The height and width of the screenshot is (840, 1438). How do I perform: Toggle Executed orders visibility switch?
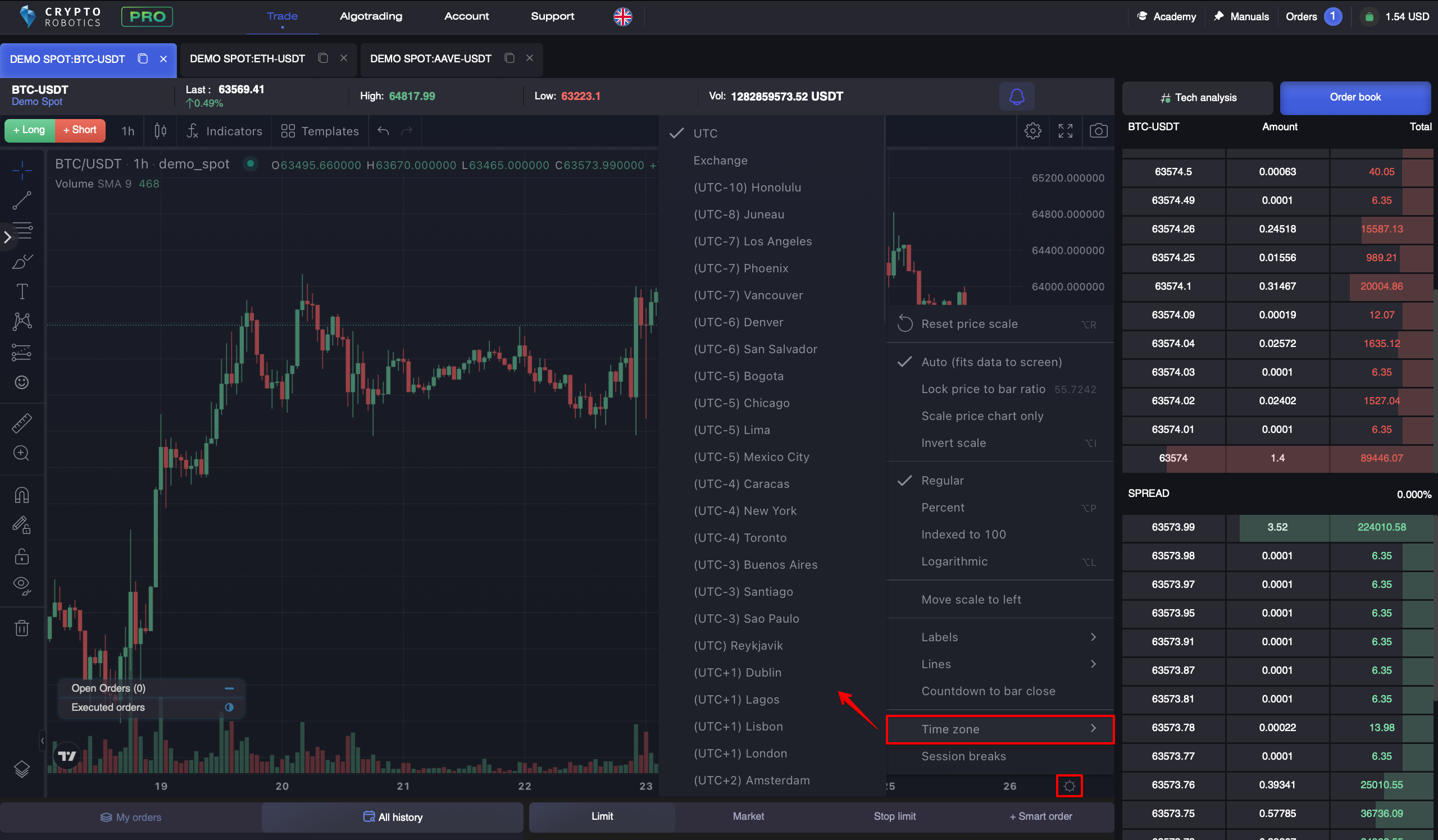[229, 707]
